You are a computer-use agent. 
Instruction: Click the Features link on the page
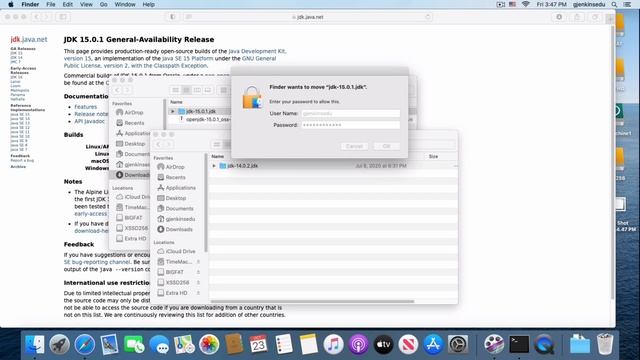[85, 107]
